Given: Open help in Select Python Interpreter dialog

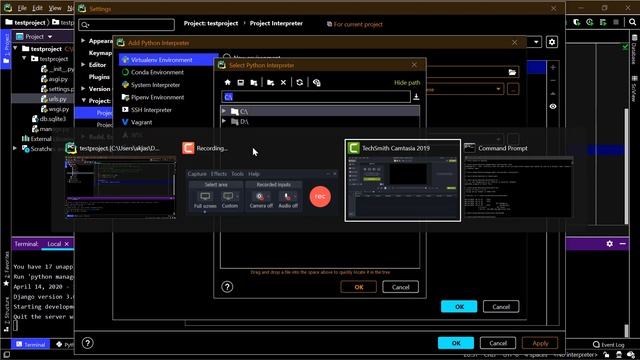Looking at the screenshot, I should point(227,287).
